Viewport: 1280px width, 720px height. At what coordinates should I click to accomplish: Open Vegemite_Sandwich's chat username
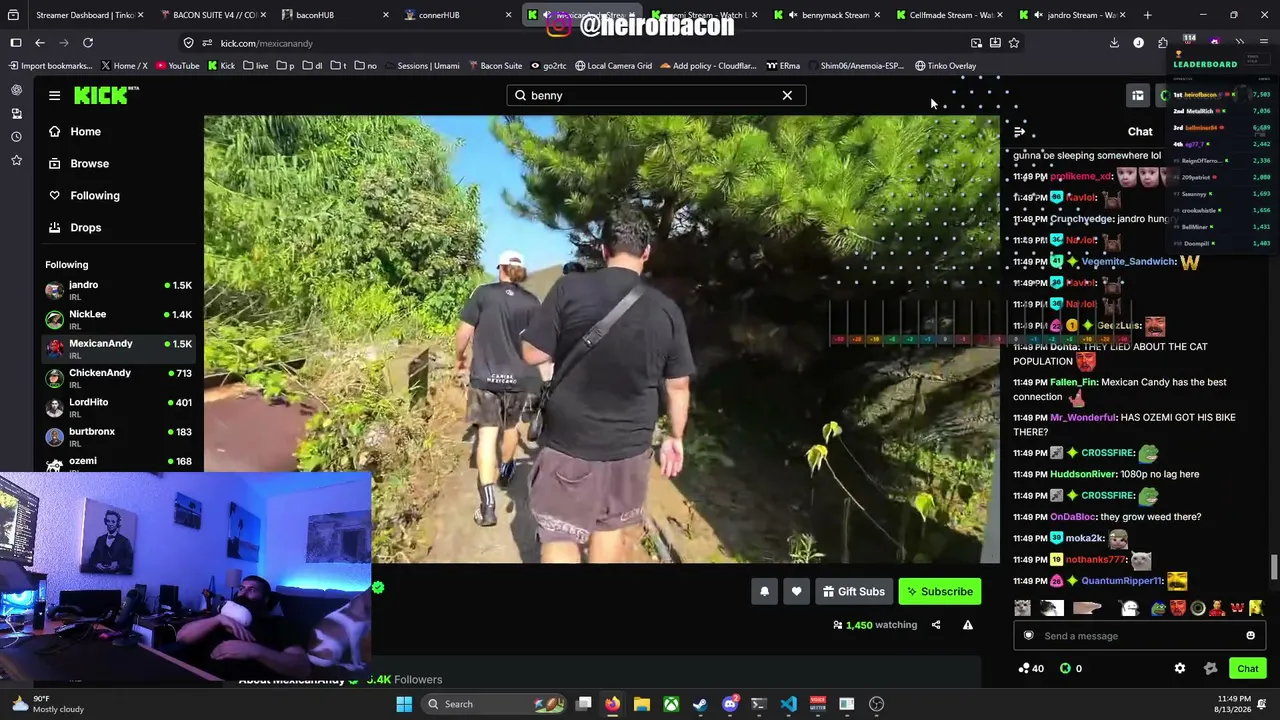(x=1128, y=262)
